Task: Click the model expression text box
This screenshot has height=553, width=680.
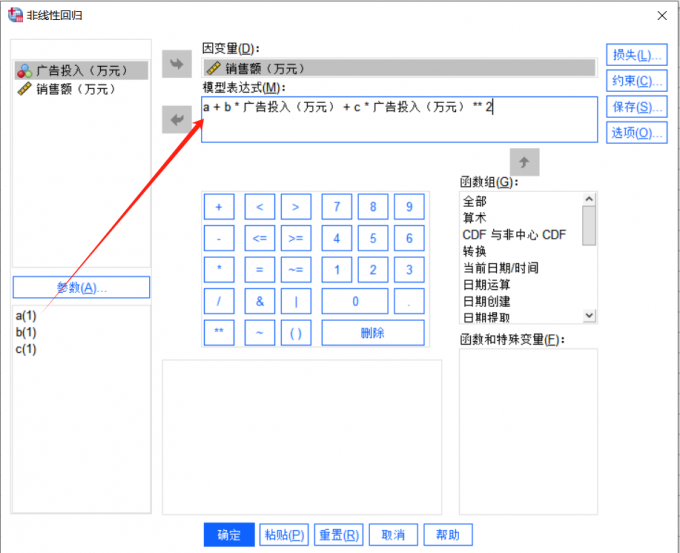Action: [399, 119]
